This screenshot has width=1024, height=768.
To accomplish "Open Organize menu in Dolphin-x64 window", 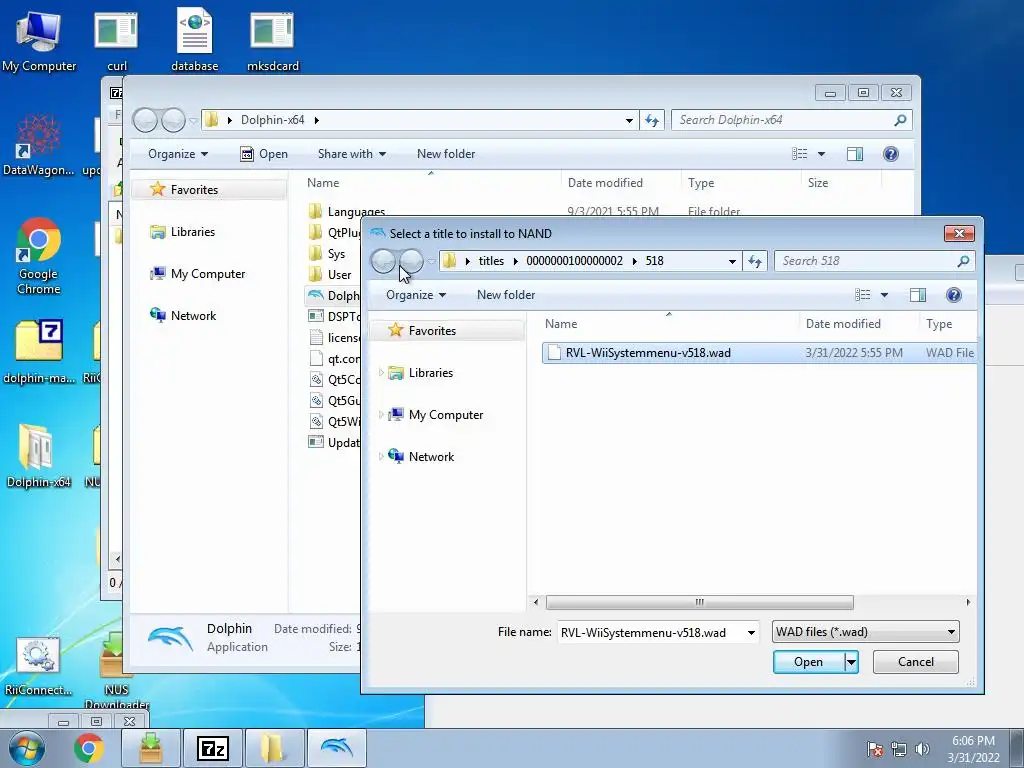I will 178,154.
